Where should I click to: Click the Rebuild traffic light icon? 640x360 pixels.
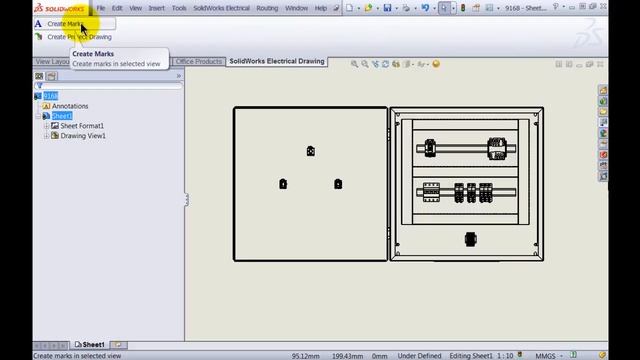click(463, 8)
